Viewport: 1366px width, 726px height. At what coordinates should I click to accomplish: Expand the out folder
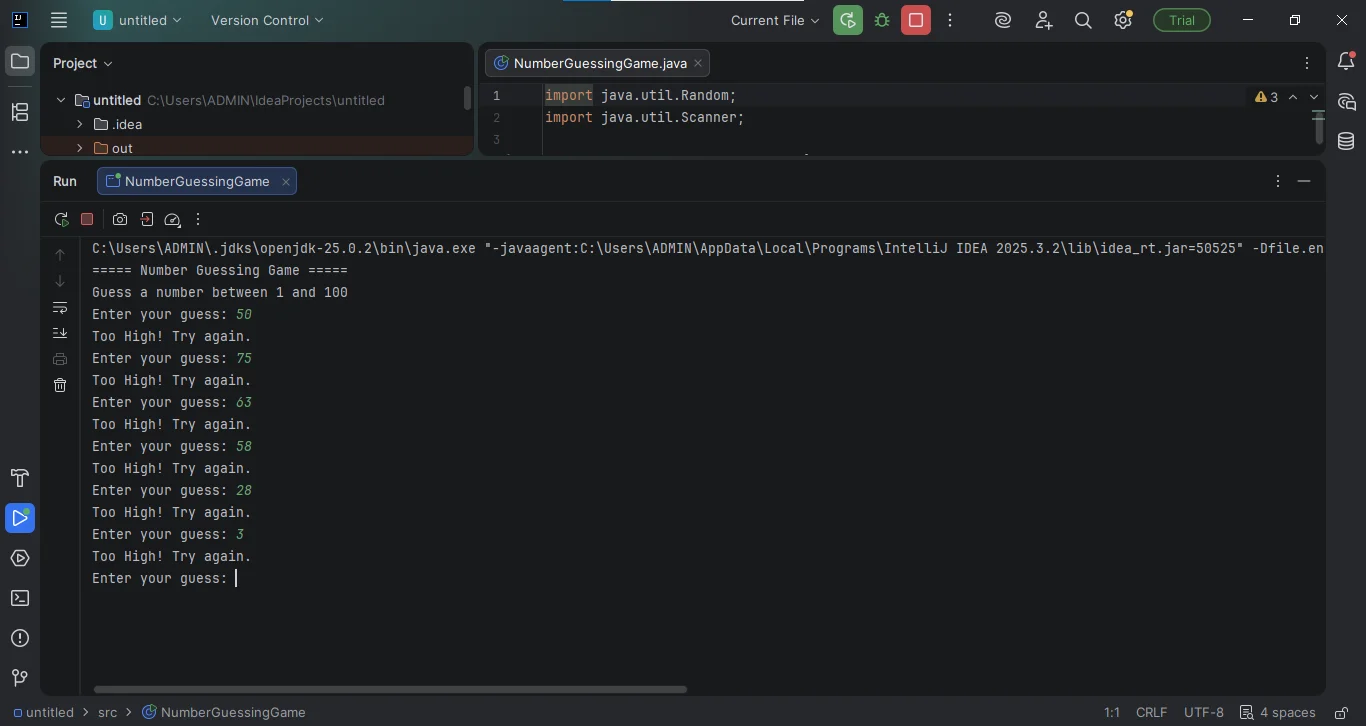[80, 148]
